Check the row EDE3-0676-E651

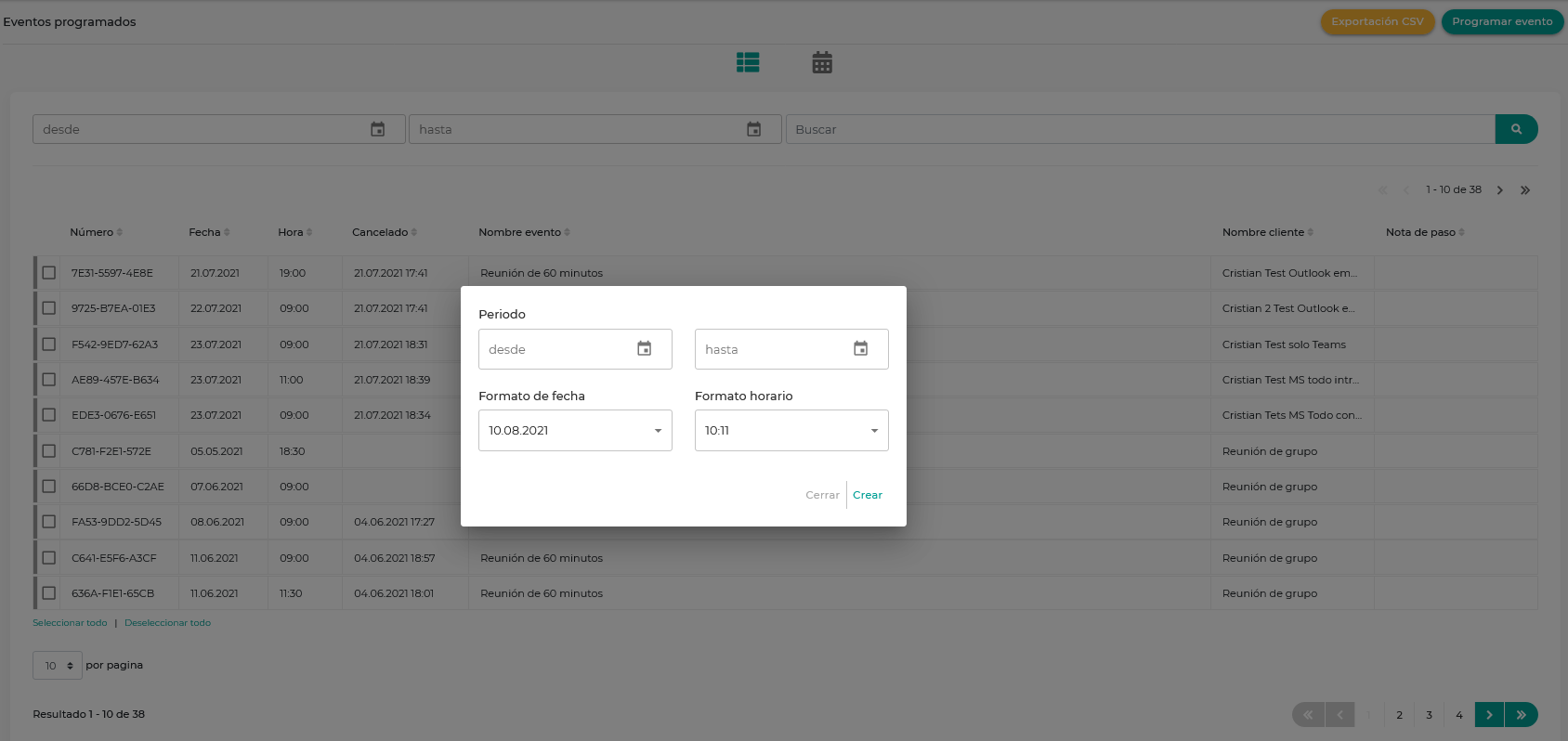click(49, 415)
